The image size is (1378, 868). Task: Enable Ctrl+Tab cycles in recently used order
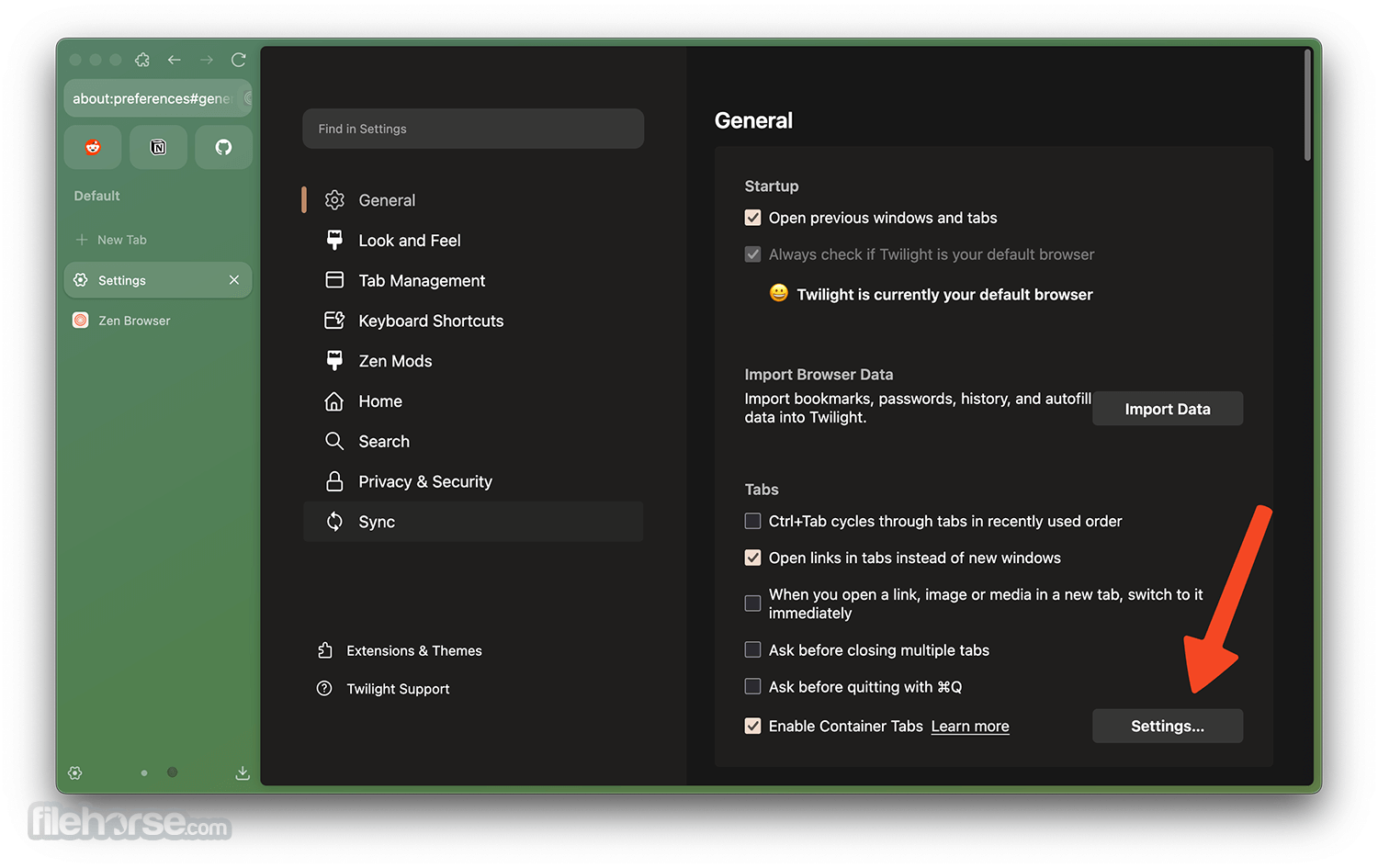tap(752, 521)
